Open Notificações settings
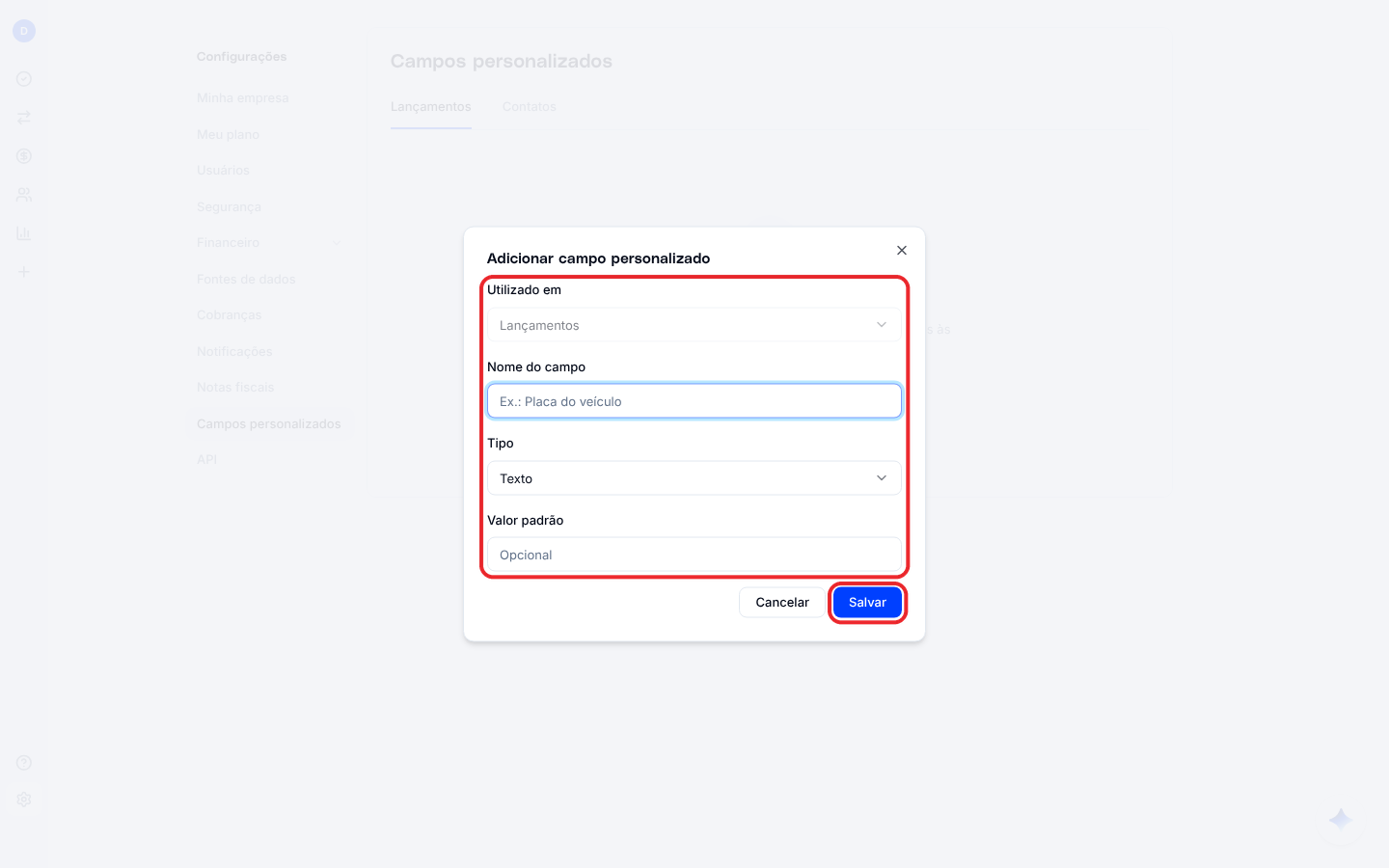Image resolution: width=1389 pixels, height=868 pixels. pos(235,352)
